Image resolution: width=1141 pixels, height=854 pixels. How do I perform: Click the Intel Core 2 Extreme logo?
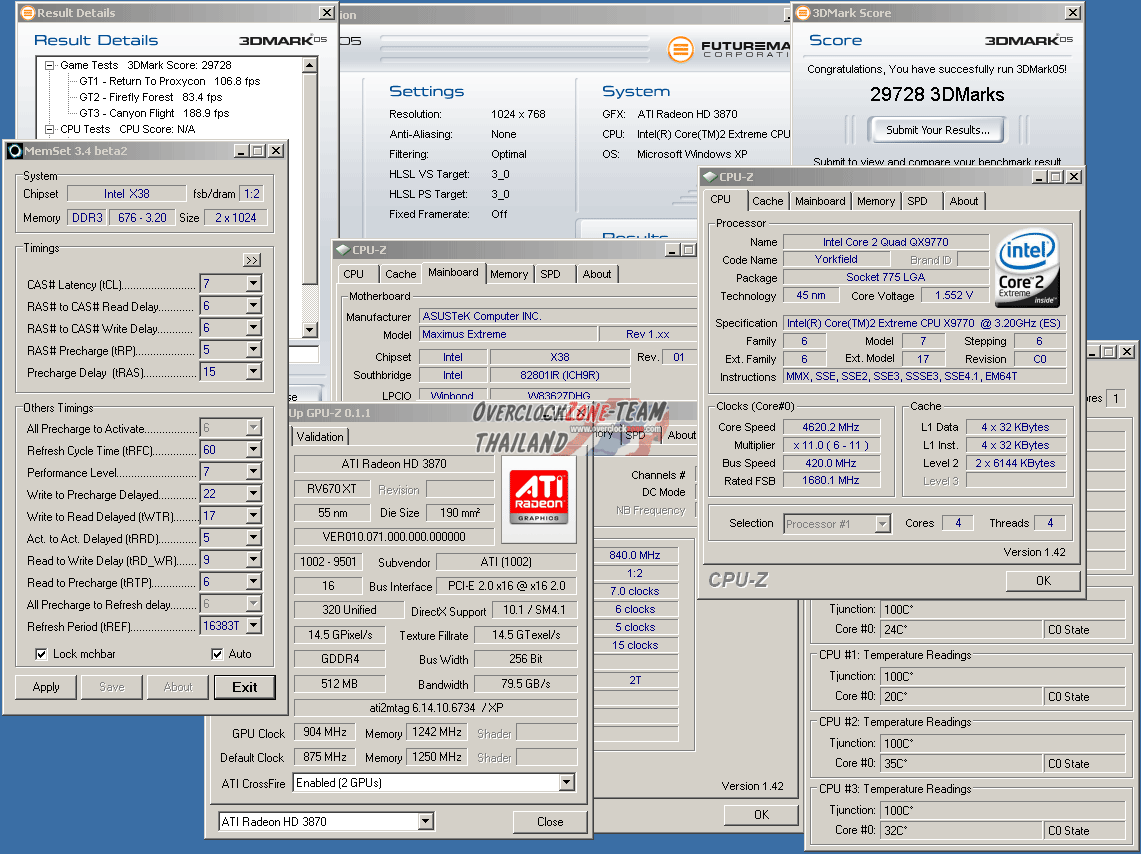click(1027, 268)
